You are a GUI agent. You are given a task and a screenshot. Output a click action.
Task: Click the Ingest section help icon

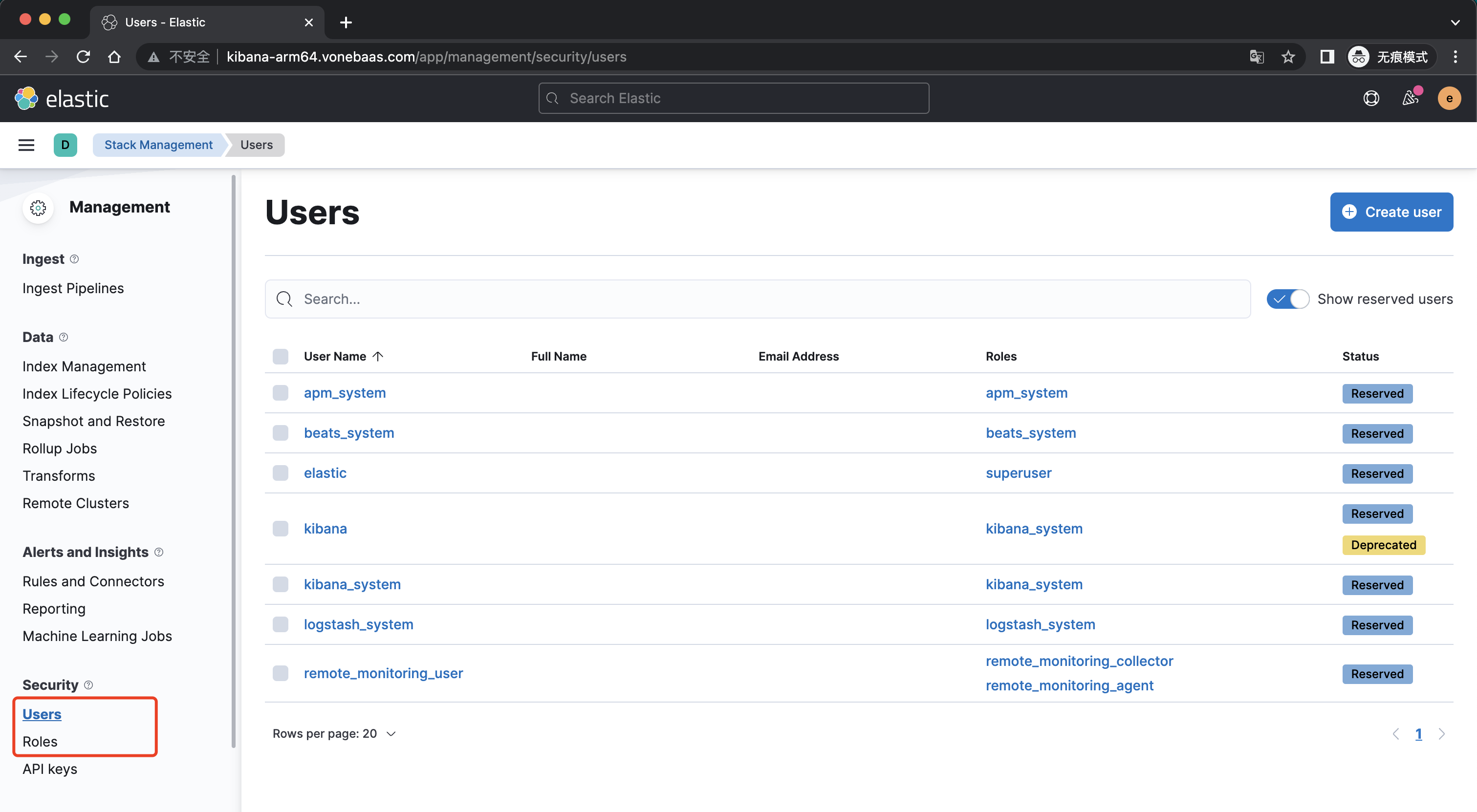pyautogui.click(x=75, y=259)
